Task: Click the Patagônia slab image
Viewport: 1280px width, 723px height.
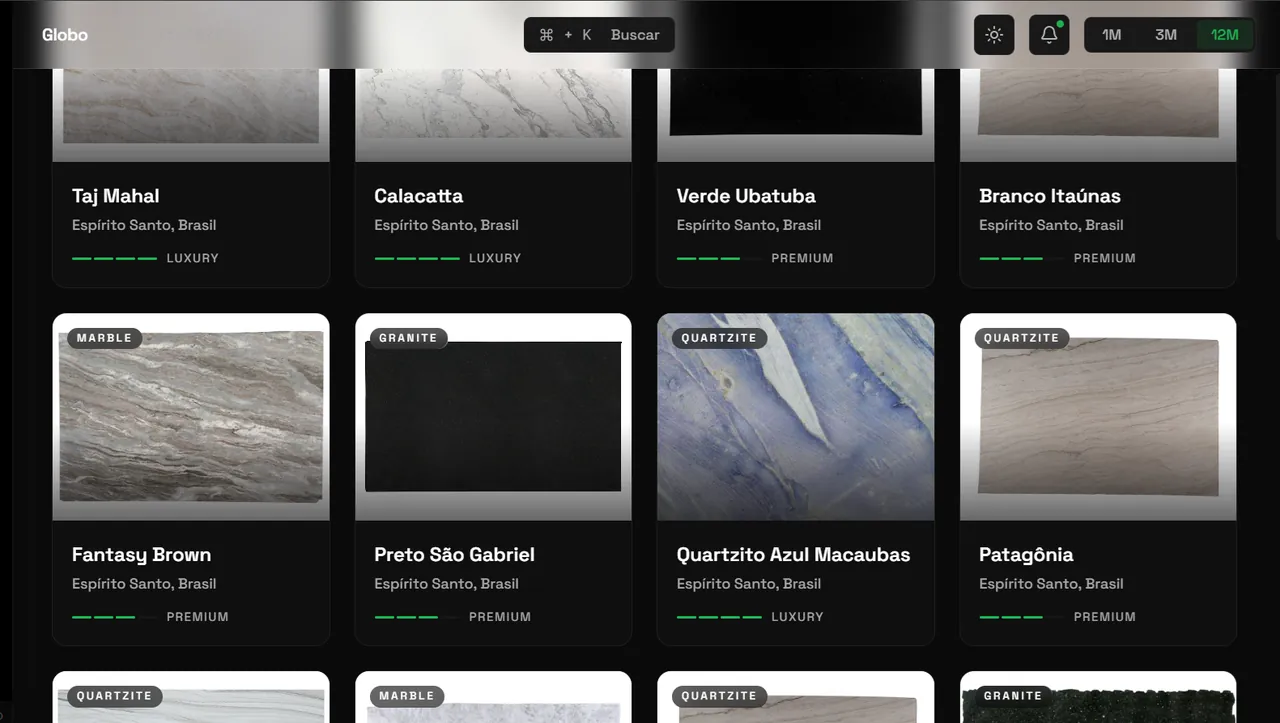Action: [x=1098, y=417]
